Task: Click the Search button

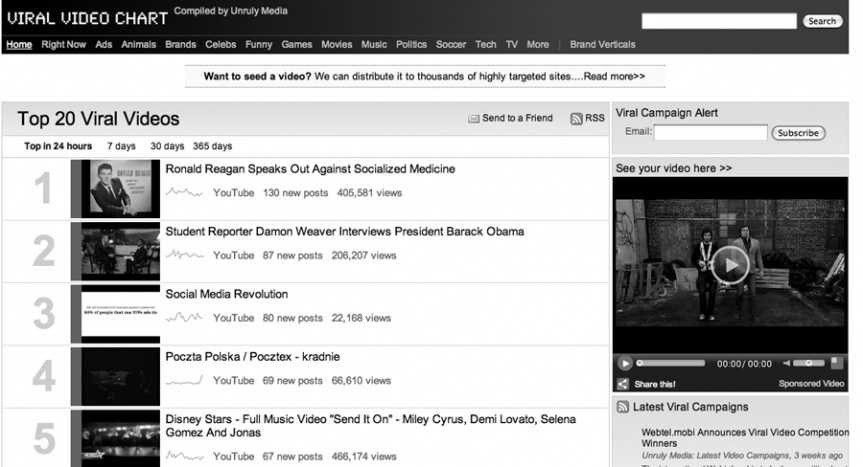Action: [x=822, y=21]
